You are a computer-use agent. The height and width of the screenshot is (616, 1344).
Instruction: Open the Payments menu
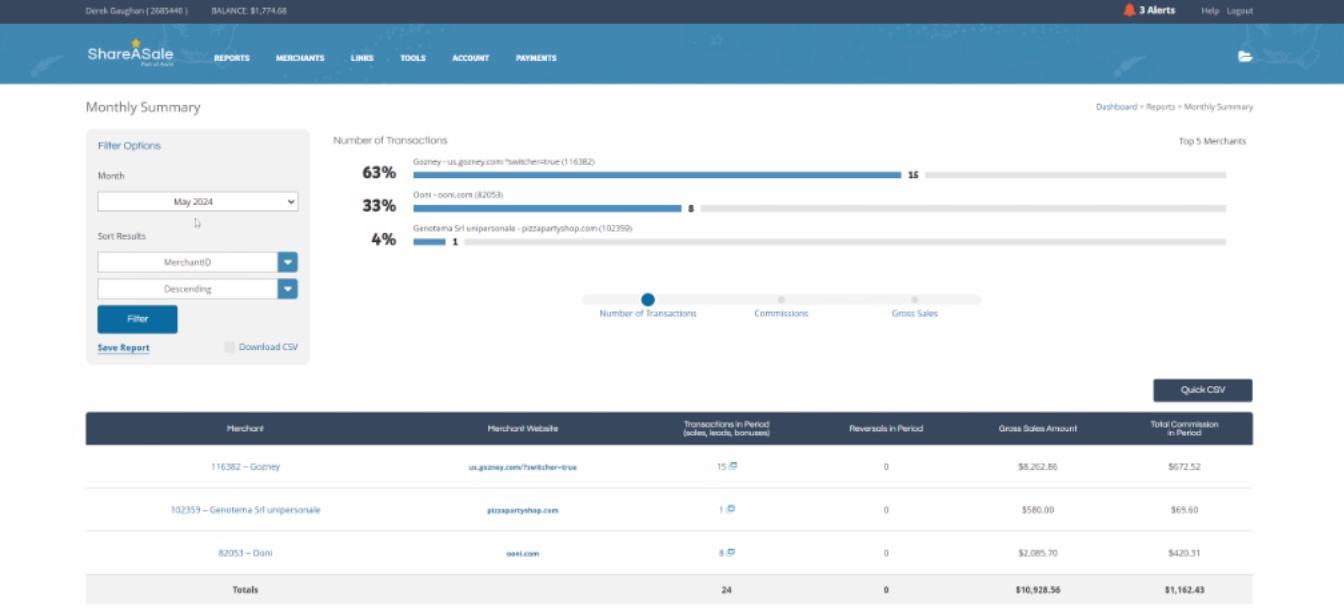pos(536,58)
